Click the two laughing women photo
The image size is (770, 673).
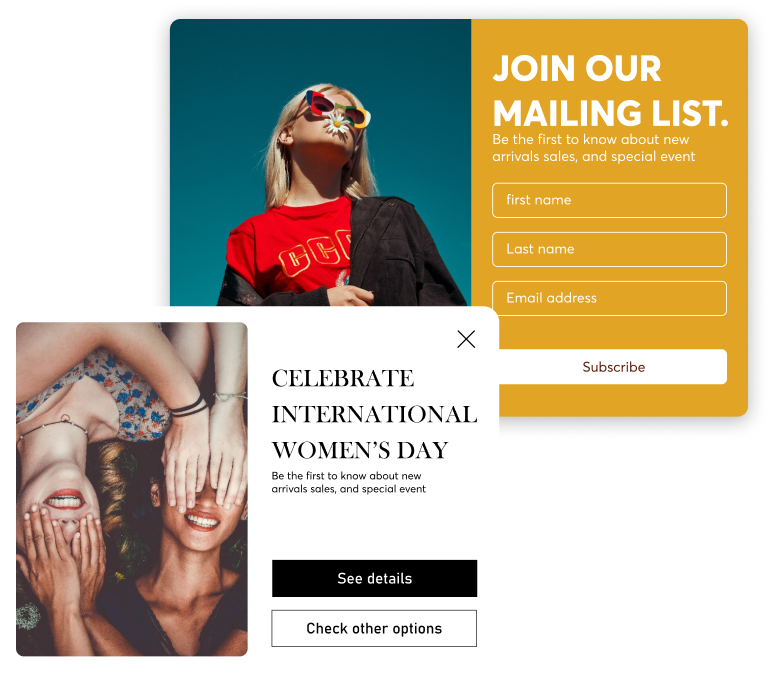[x=132, y=489]
